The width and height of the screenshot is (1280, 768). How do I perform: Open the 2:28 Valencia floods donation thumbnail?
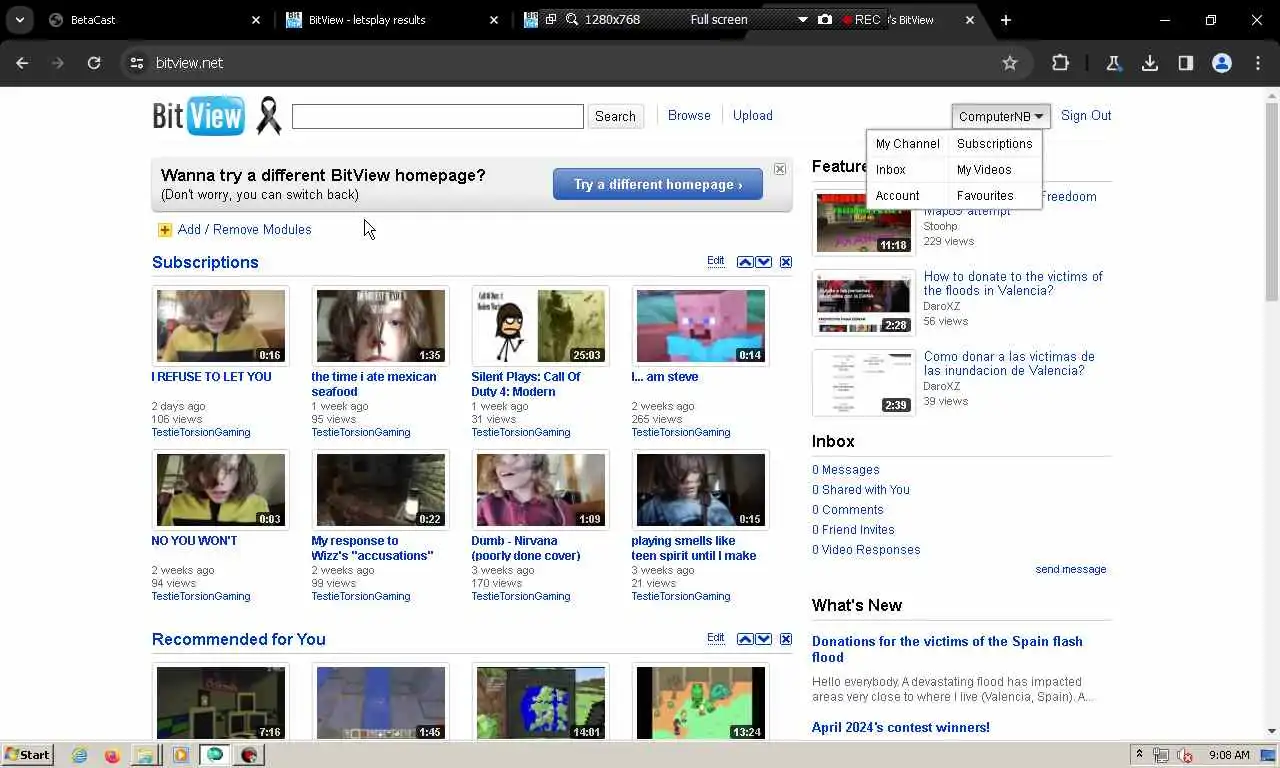coord(864,303)
